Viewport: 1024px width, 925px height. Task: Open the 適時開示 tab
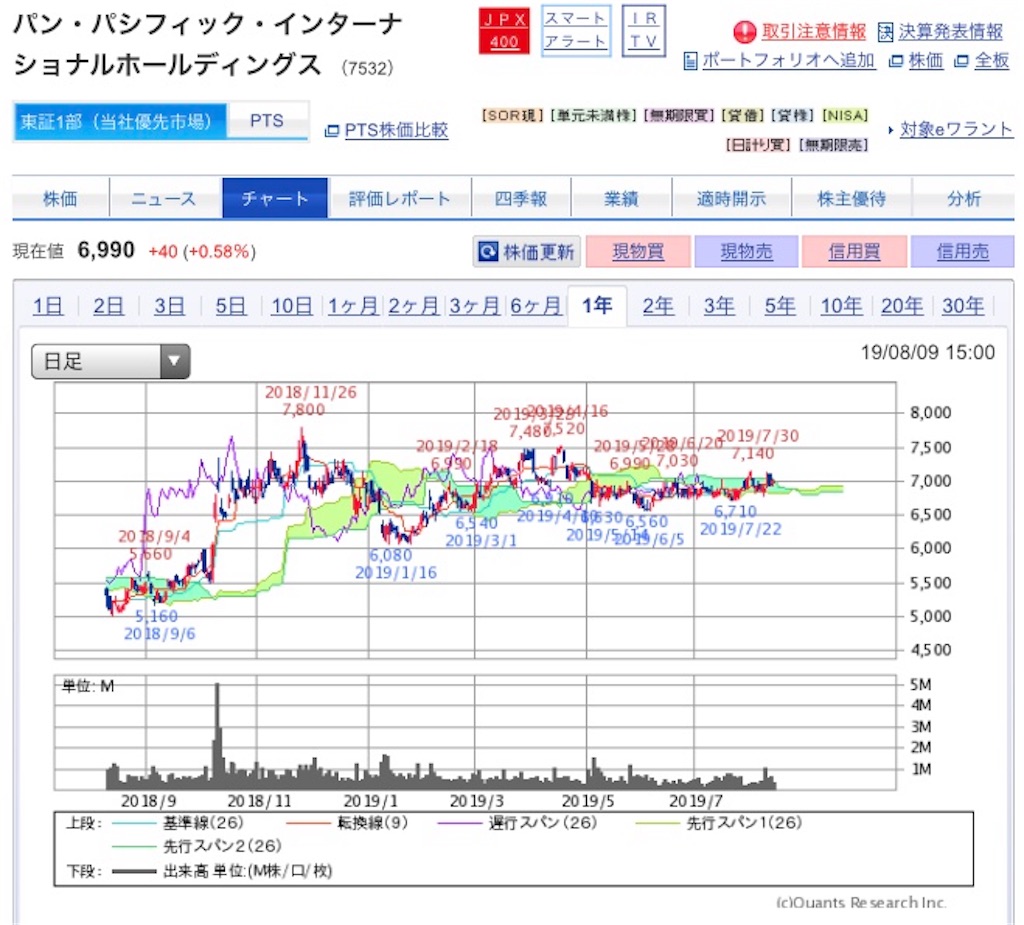point(731,198)
